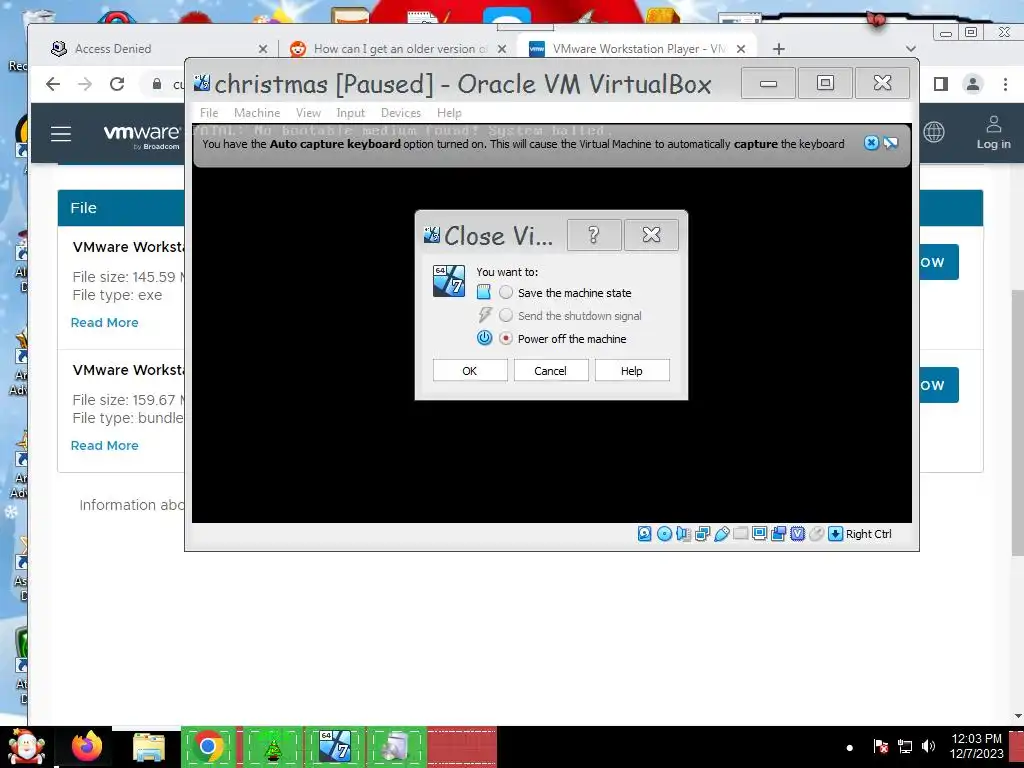Viewport: 1024px width, 768px height.
Task: Click the Right Ctrl host key label
Action: [869, 534]
